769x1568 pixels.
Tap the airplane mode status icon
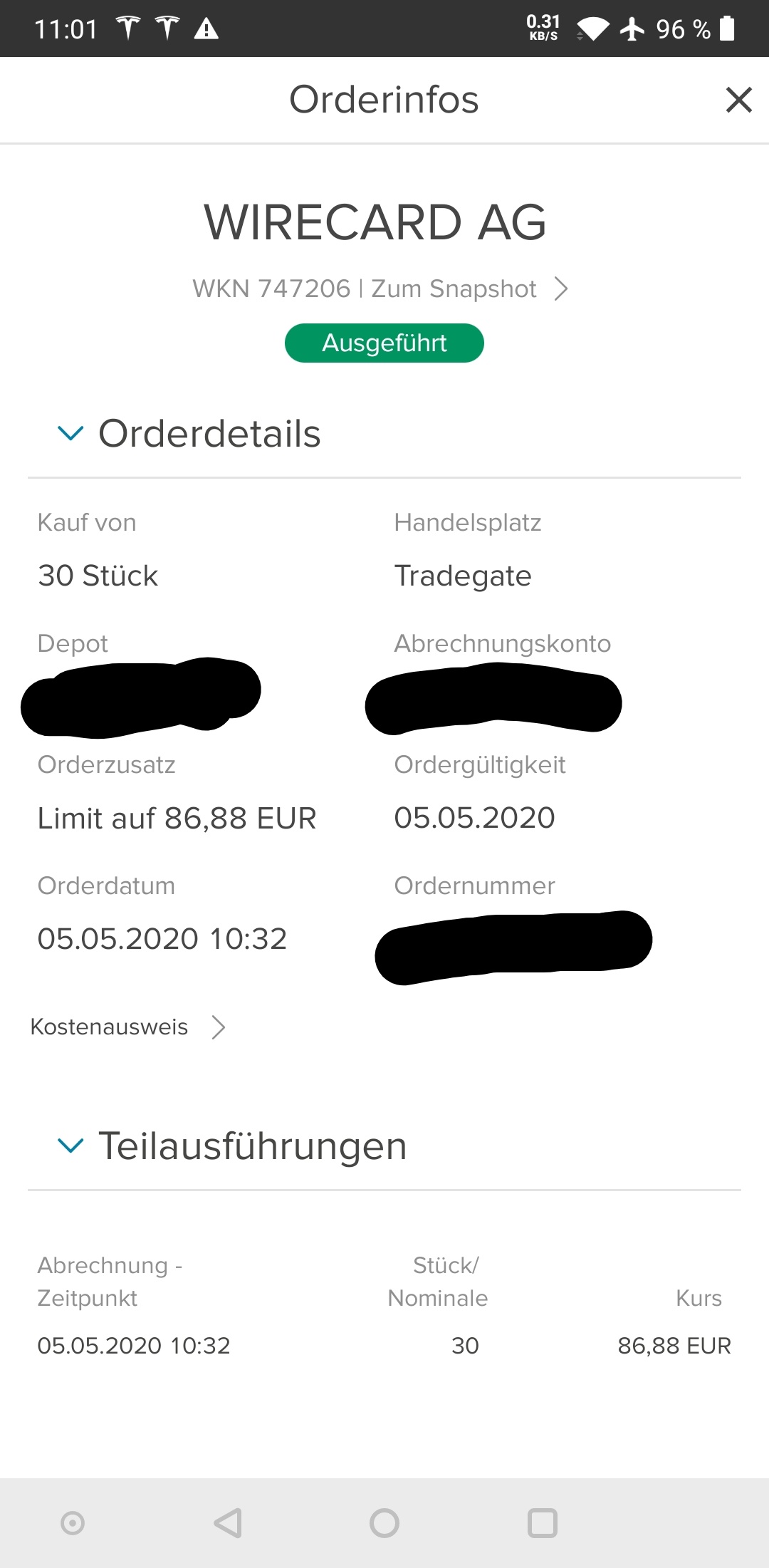(631, 28)
